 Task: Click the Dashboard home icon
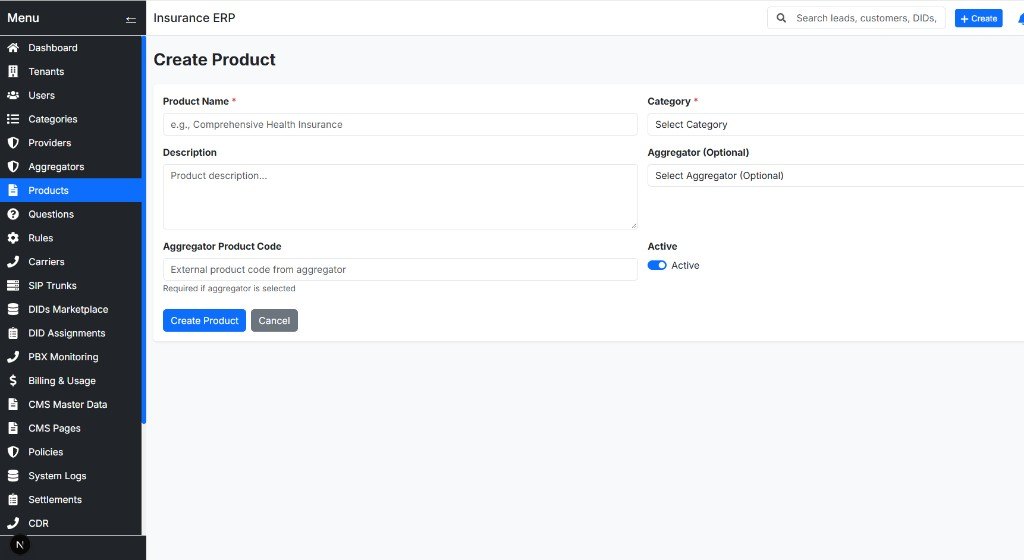(13, 48)
